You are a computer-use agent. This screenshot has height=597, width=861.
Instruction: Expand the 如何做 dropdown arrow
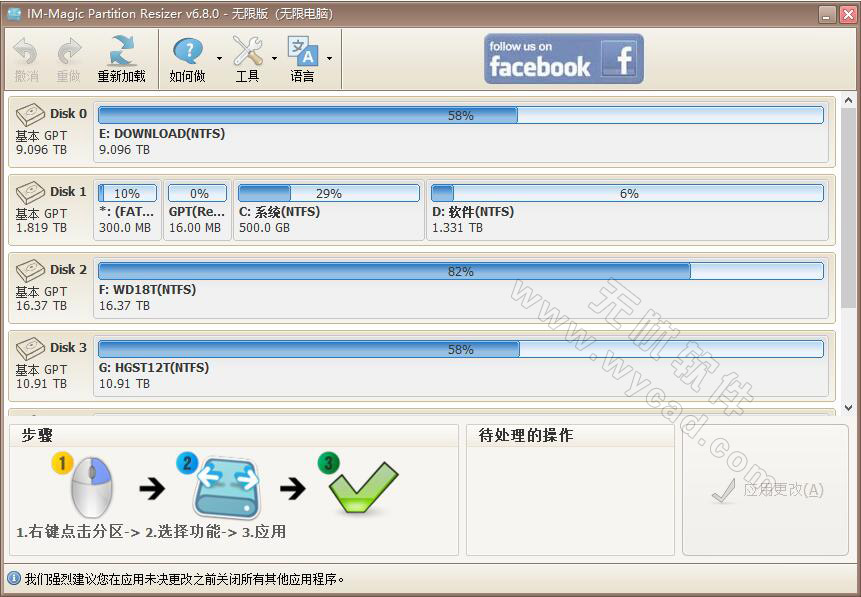coord(219,58)
